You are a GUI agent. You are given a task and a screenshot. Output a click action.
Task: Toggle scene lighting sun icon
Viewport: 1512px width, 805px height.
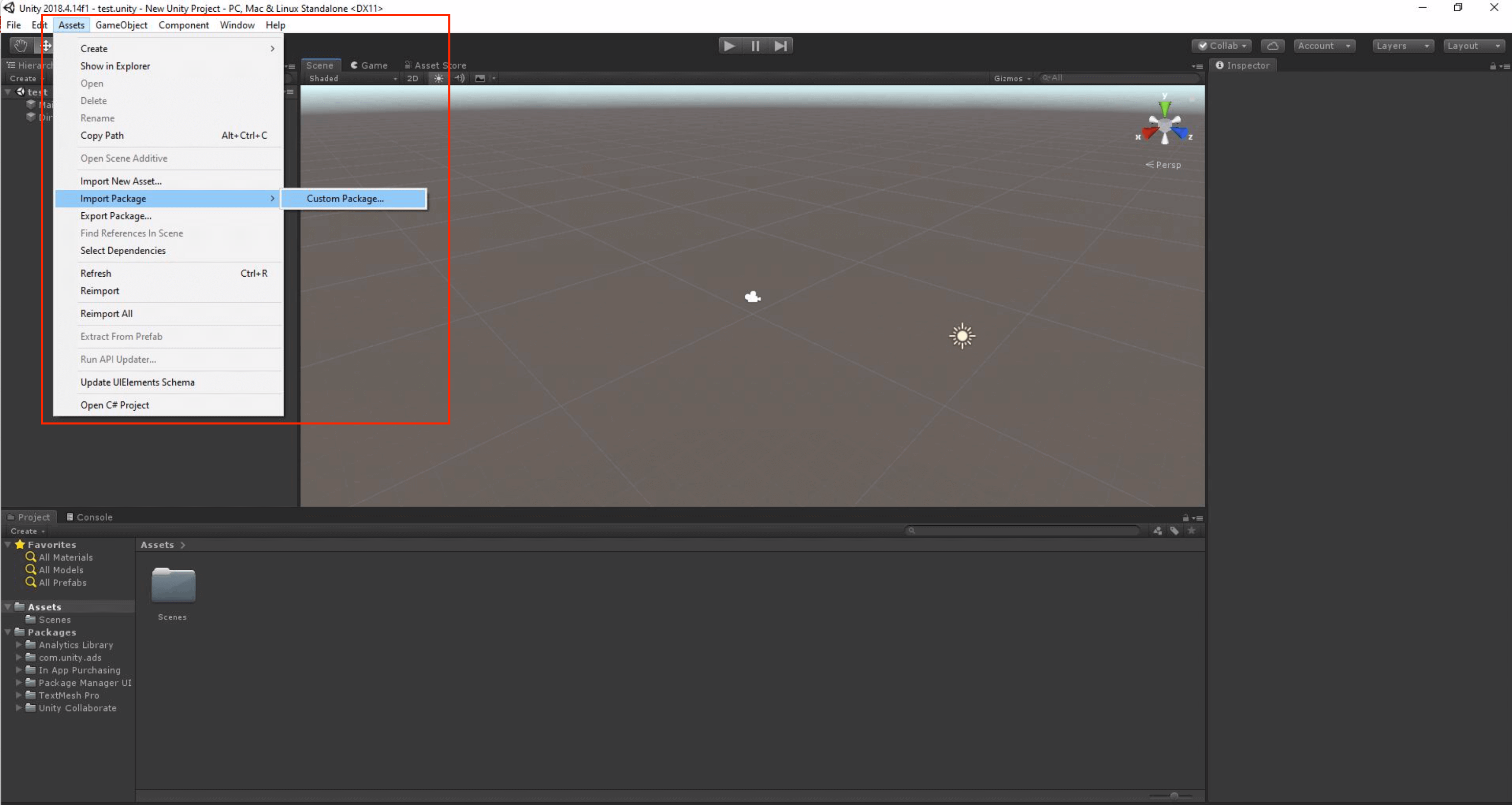[x=439, y=78]
